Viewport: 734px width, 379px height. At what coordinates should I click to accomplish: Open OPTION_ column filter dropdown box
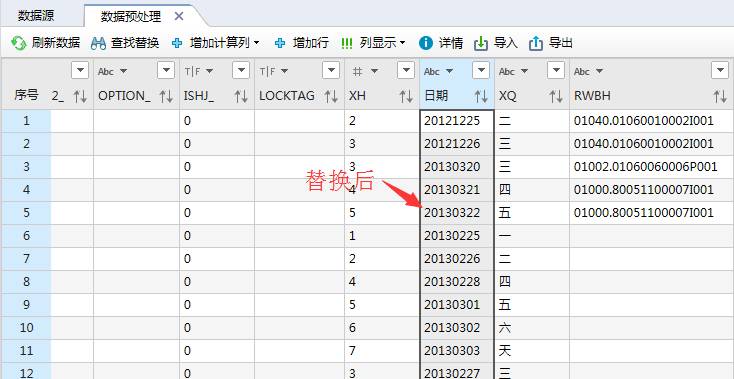[166, 71]
